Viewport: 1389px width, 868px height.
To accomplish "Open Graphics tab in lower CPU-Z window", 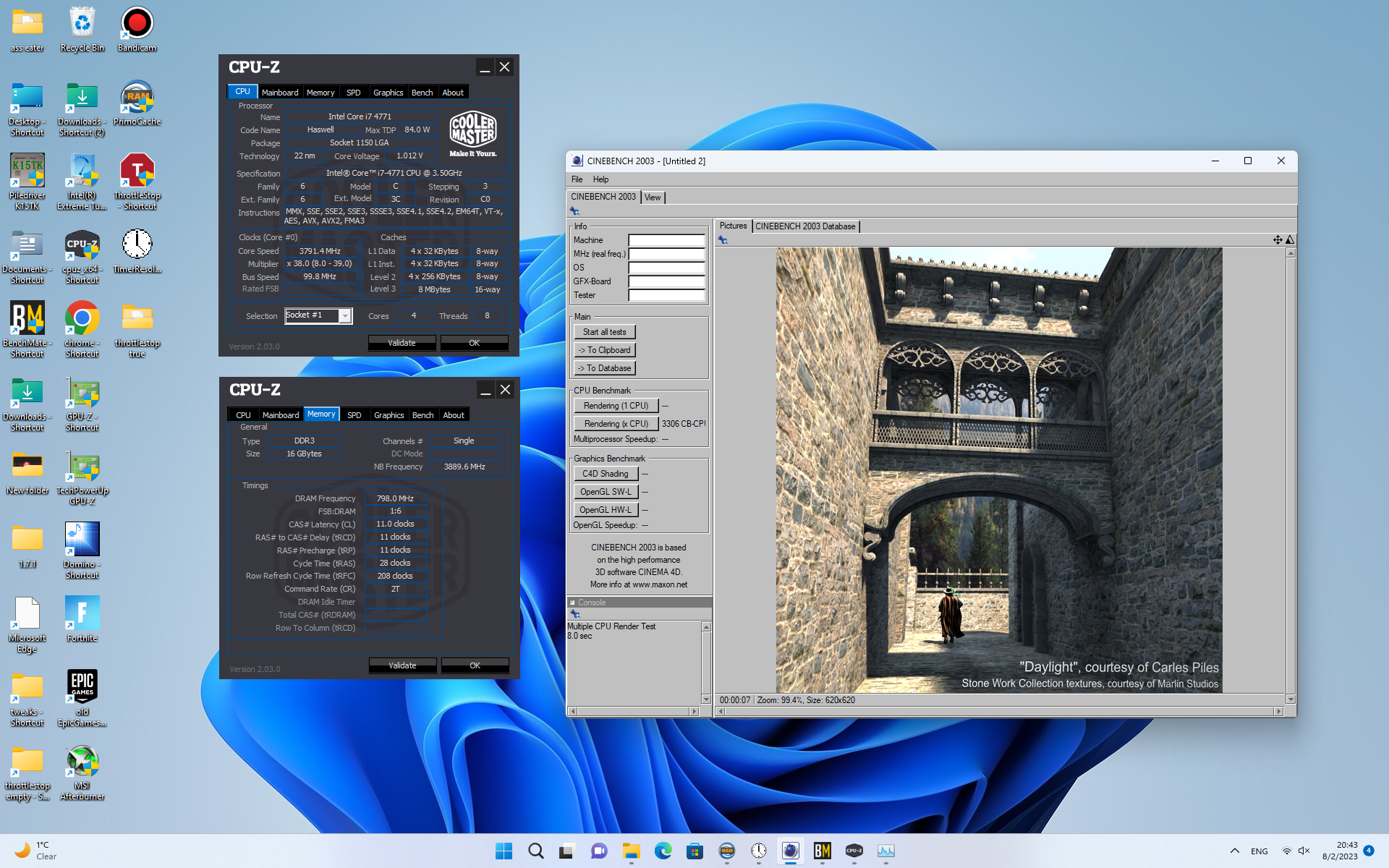I will coord(388,415).
